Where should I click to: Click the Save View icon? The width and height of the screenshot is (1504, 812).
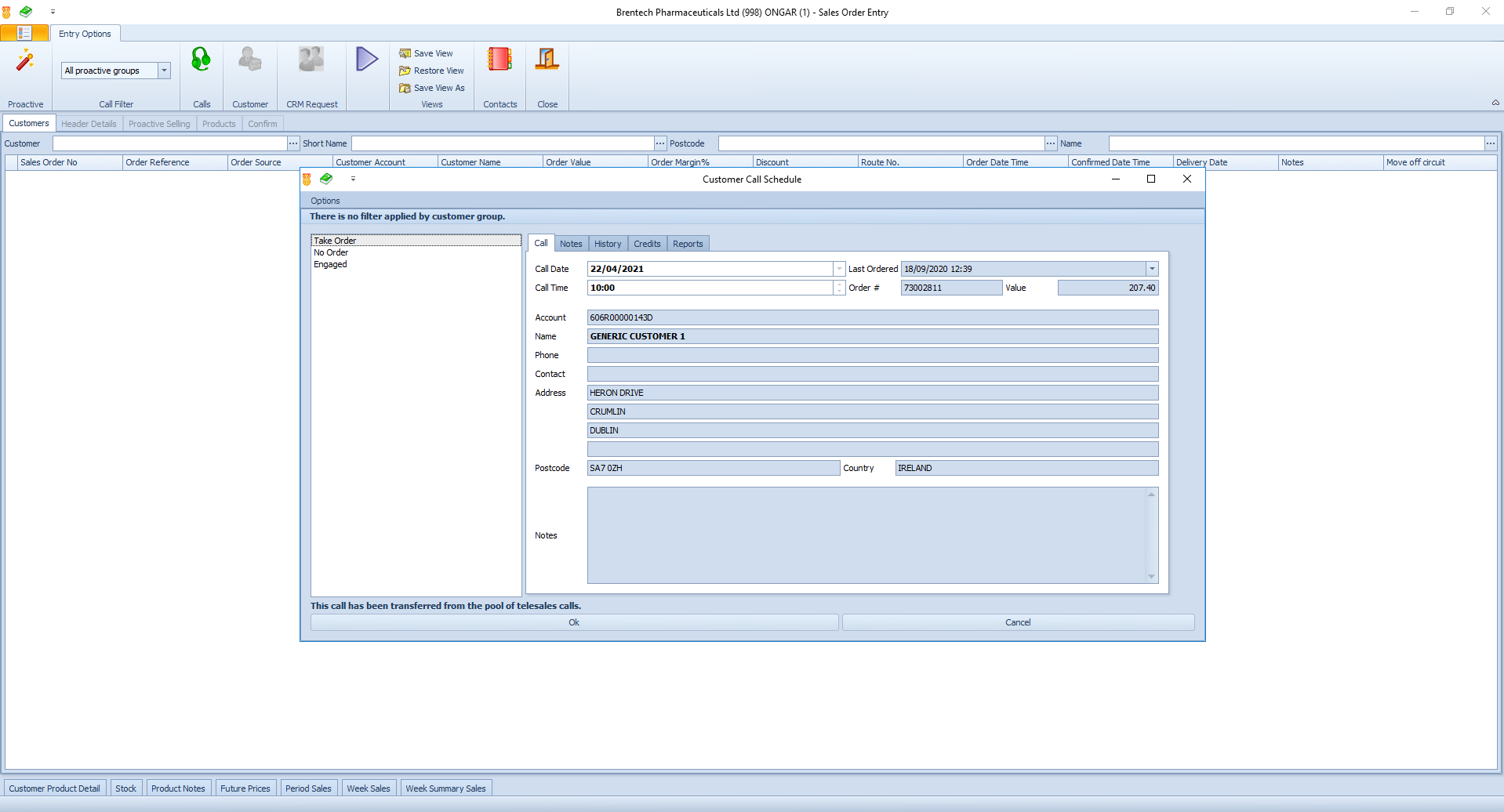pos(405,53)
